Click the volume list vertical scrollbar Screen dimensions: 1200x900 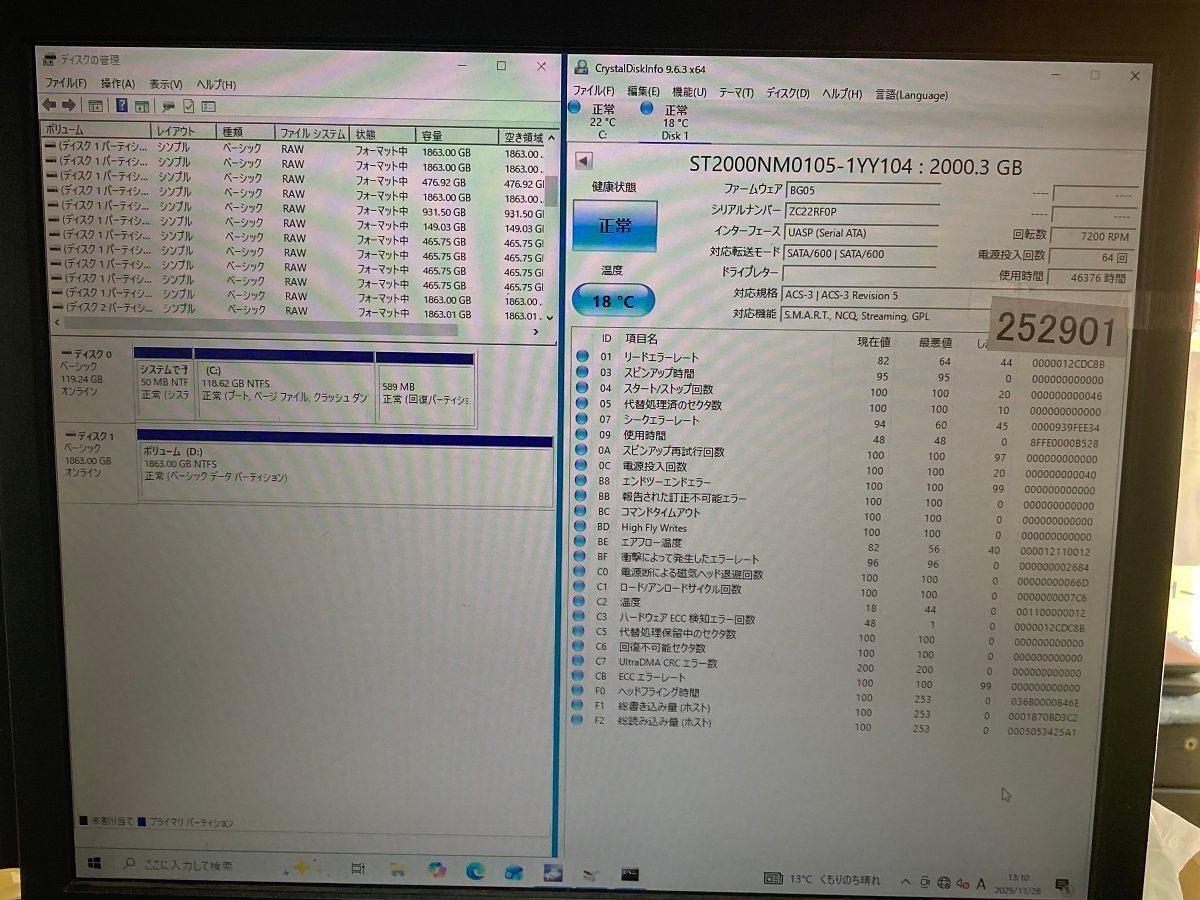(x=550, y=193)
